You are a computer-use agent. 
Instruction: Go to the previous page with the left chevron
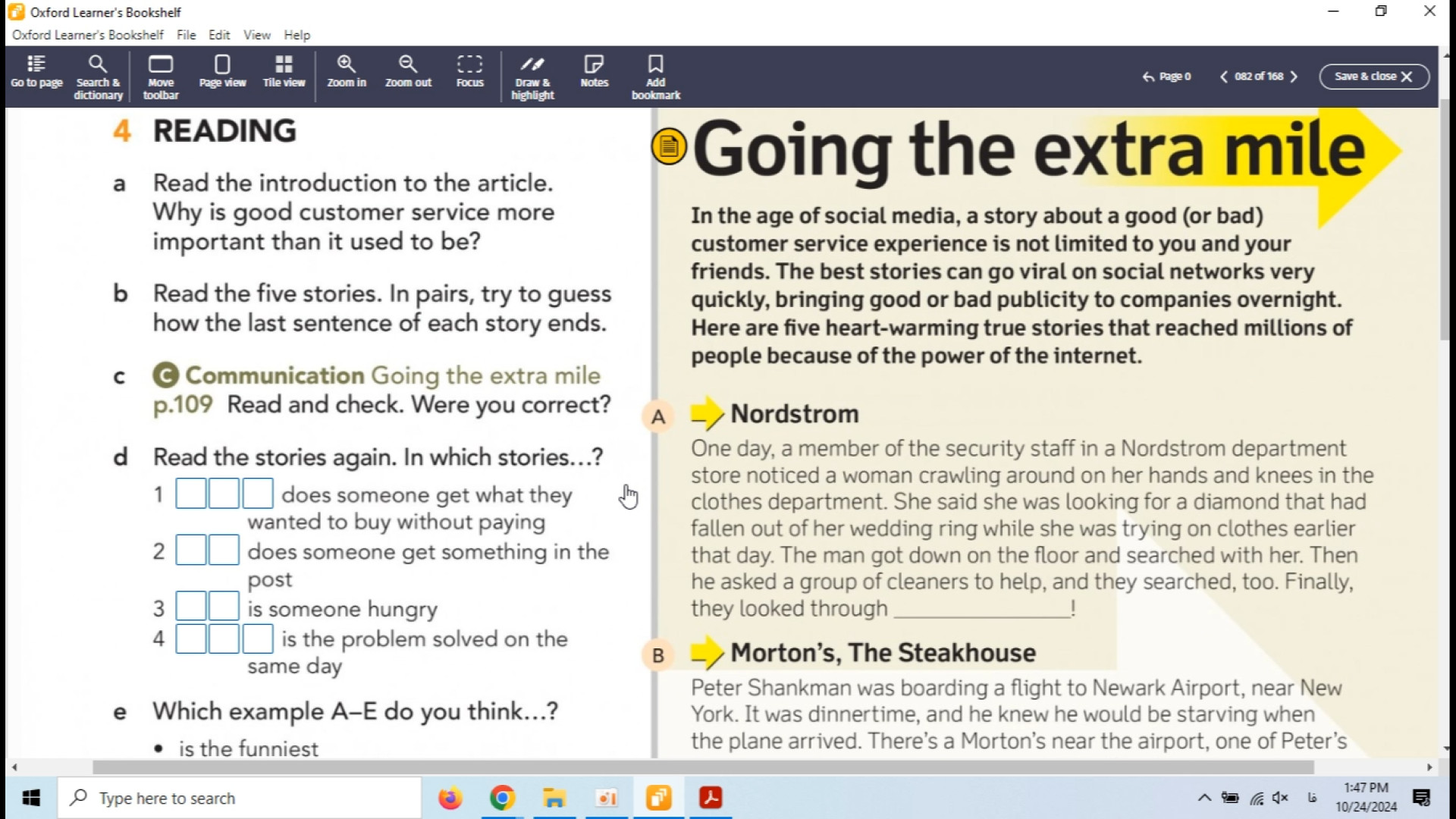pos(1223,77)
